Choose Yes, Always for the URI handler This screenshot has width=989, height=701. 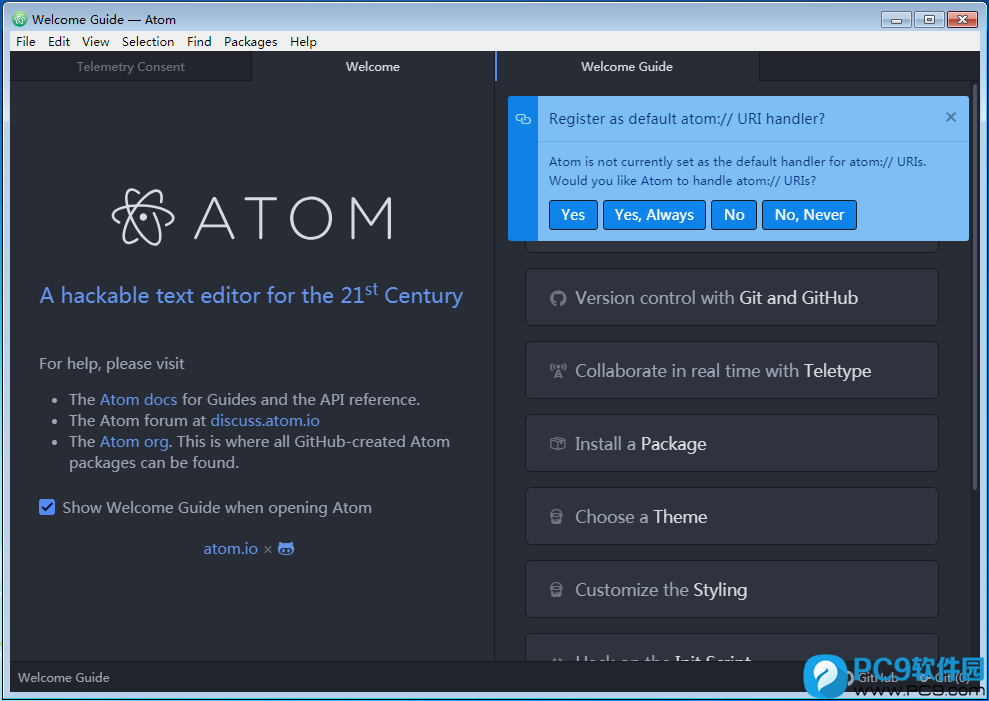coord(654,215)
